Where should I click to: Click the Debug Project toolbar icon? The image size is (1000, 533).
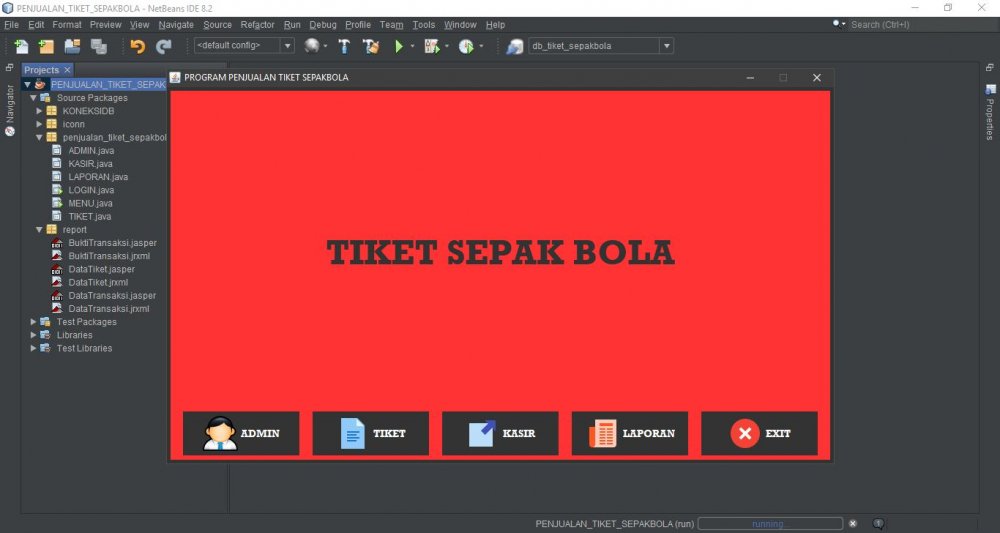(432, 46)
